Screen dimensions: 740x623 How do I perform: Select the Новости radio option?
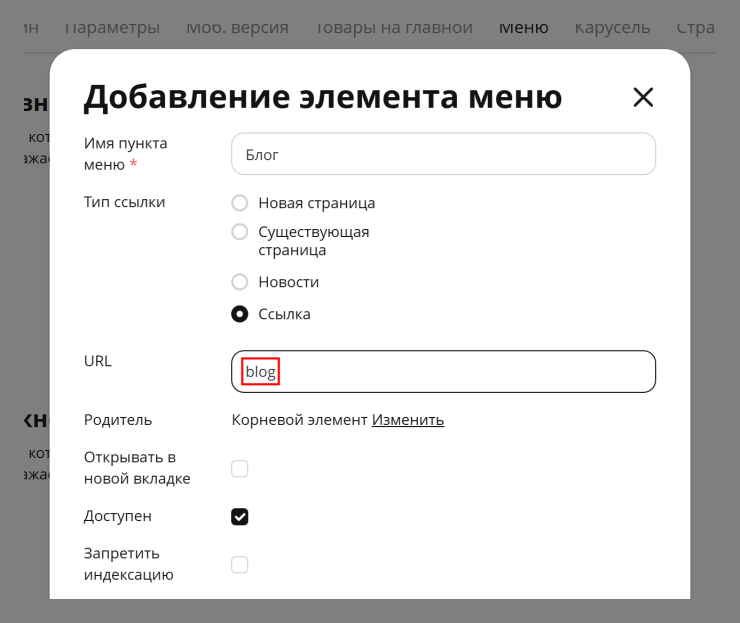coord(239,282)
